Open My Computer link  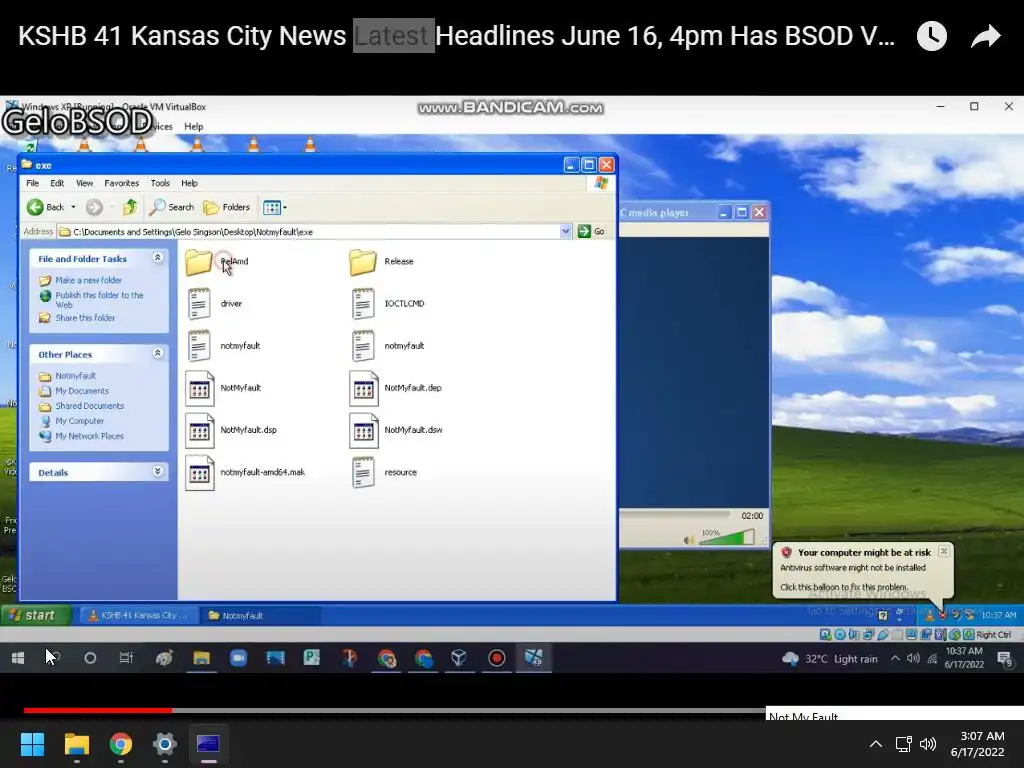(x=79, y=421)
